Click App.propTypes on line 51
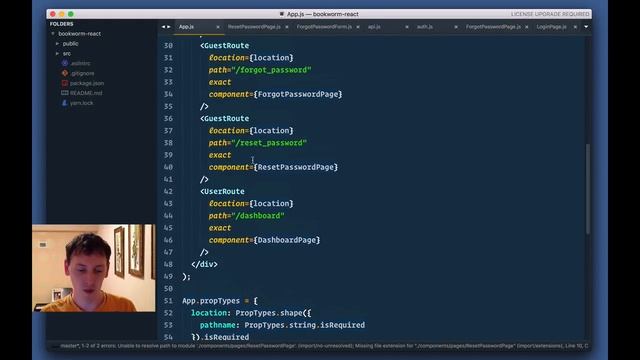Screen dimensions: 640x360 pyautogui.click(x=211, y=301)
